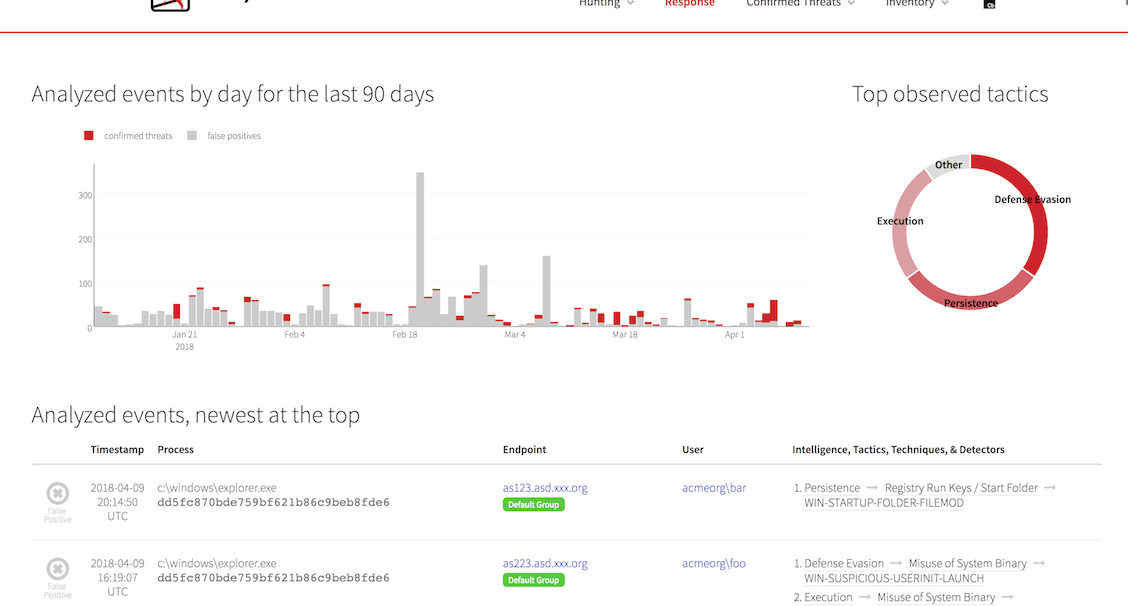Click False Positive icon for acmeorg\bar event
Image resolution: width=1128 pixels, height=606 pixels.
(58, 493)
